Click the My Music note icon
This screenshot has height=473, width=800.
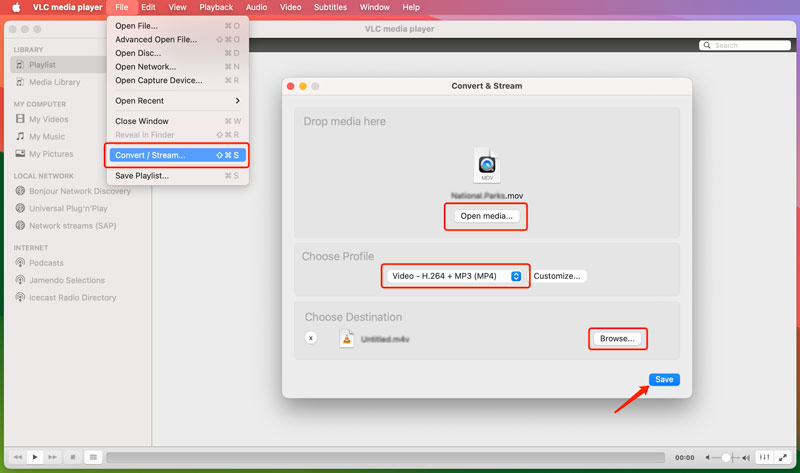click(x=20, y=136)
